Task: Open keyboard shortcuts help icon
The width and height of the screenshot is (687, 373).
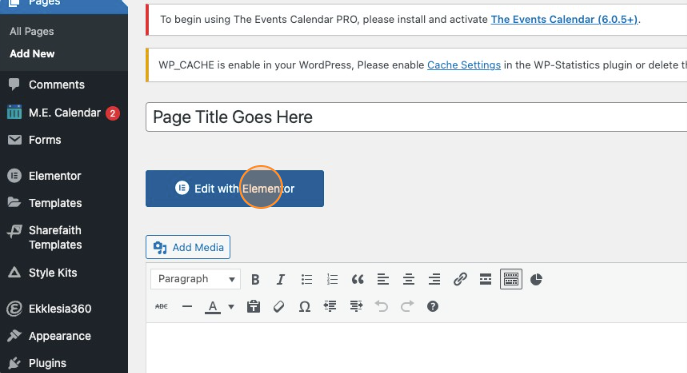Action: click(x=432, y=306)
